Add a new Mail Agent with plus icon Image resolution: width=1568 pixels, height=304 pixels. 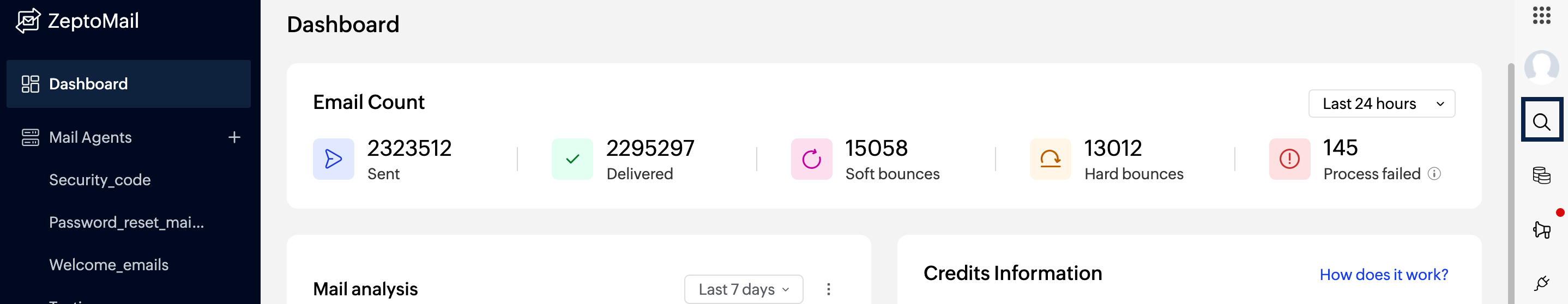tap(234, 137)
